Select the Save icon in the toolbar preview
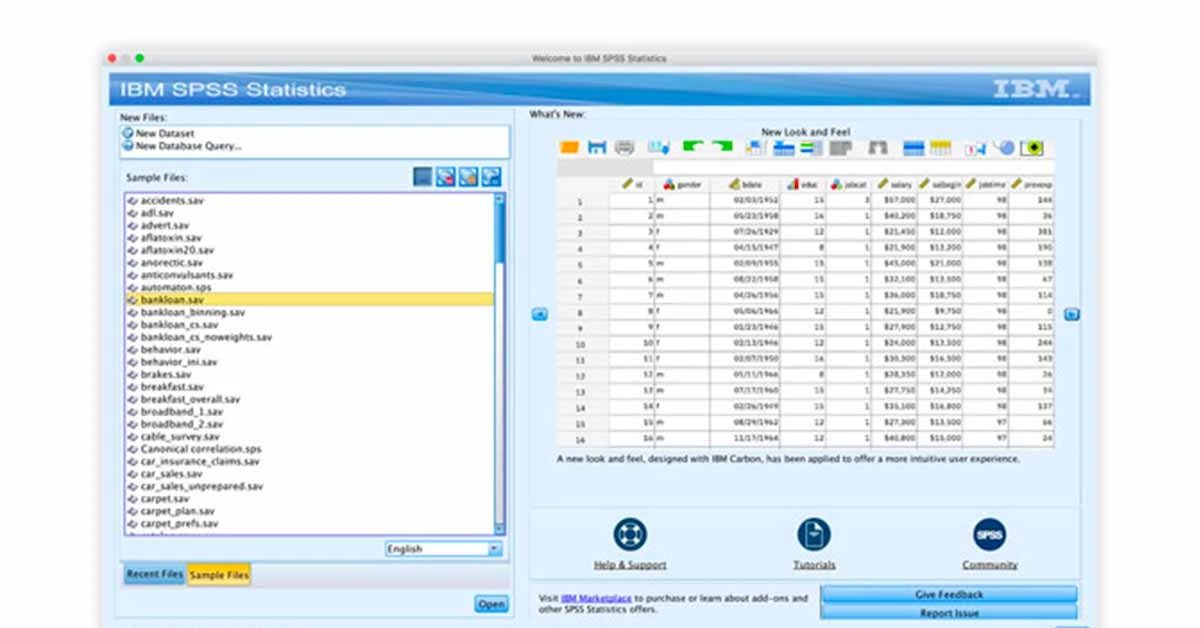Screen dimensions: 1200x628 pos(597,146)
